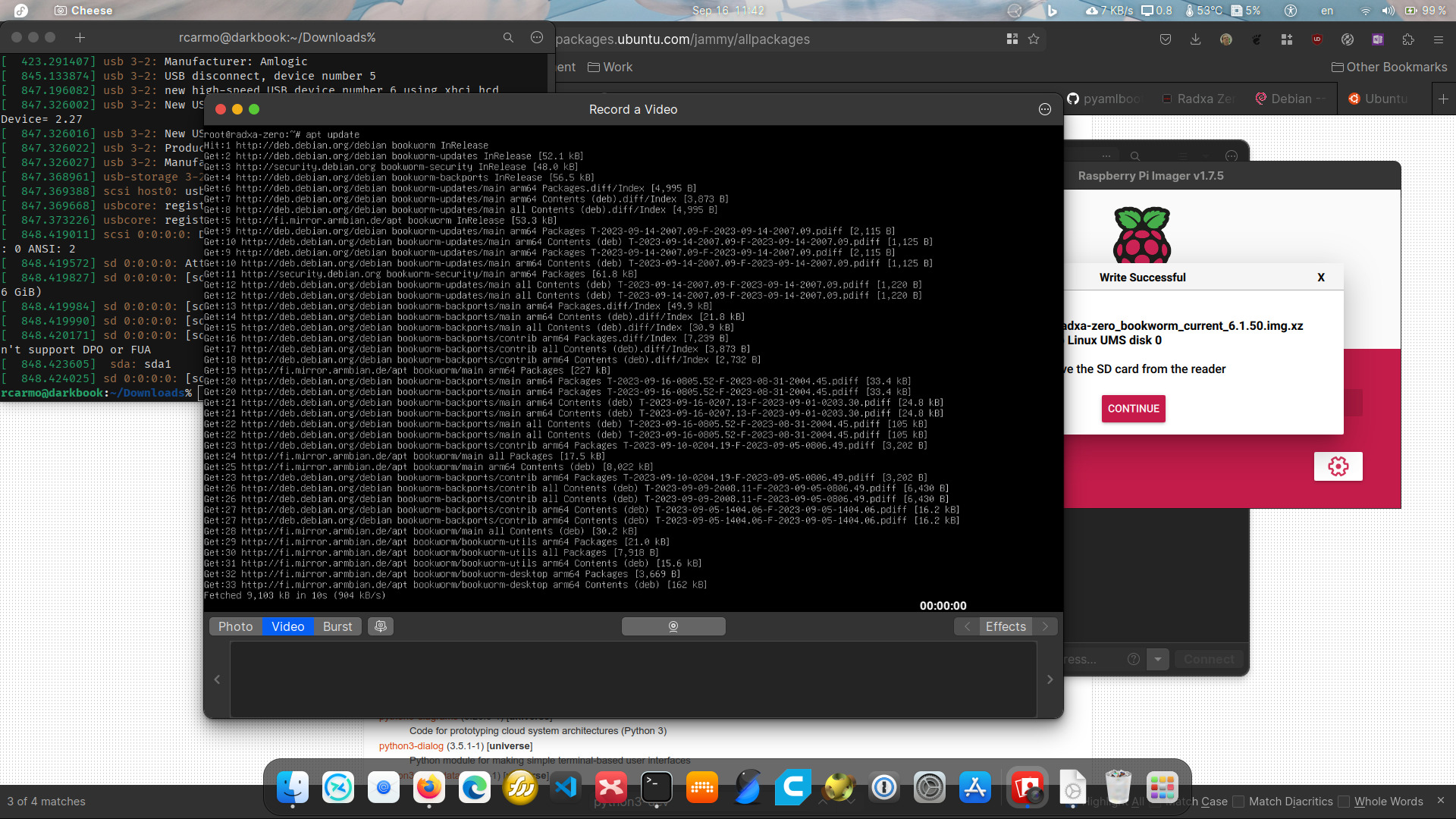Screen dimensions: 1456x819
Task: Open System Settings from the dock
Action: point(930,788)
